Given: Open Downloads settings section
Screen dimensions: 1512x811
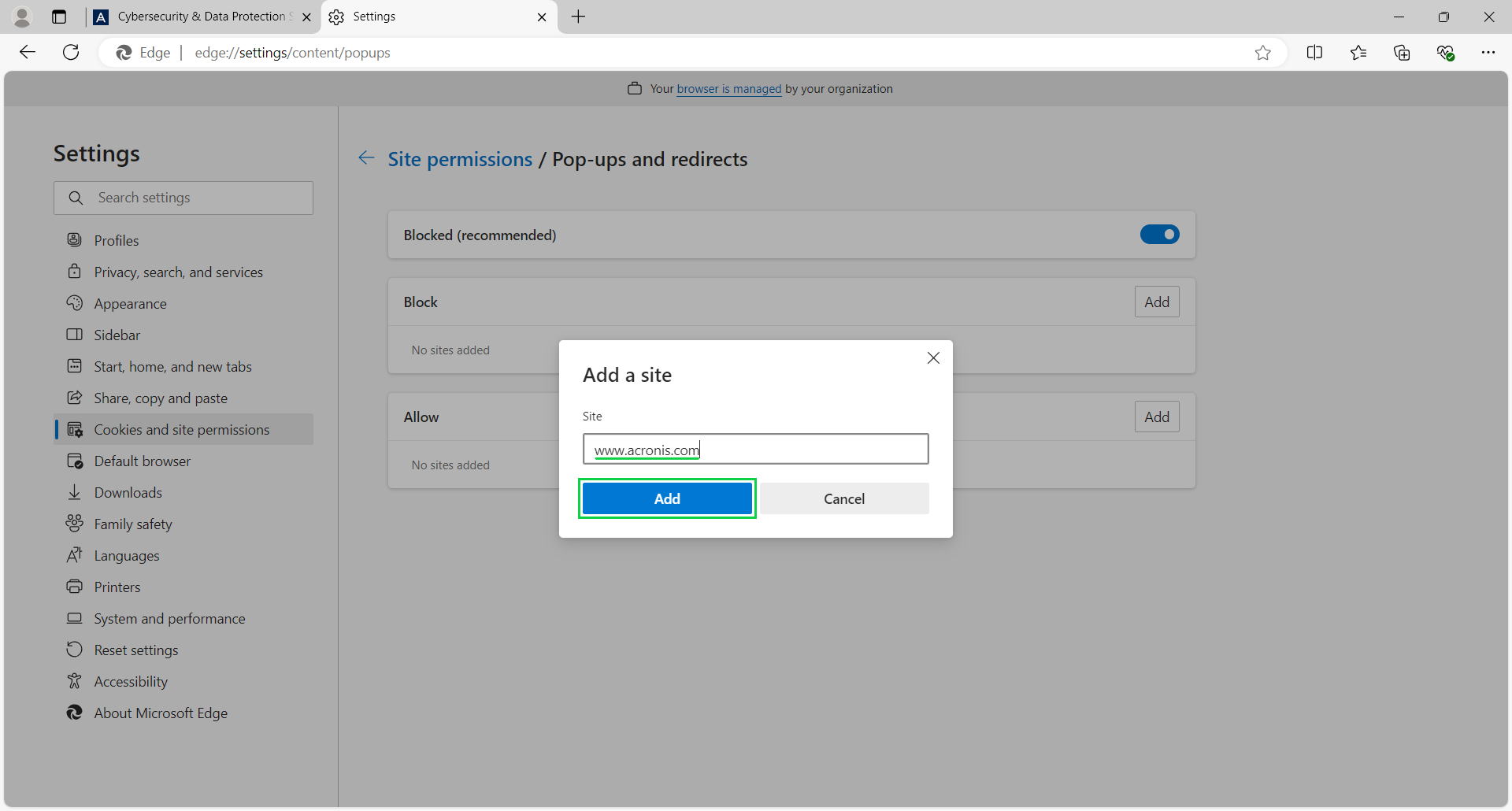Looking at the screenshot, I should 126,492.
